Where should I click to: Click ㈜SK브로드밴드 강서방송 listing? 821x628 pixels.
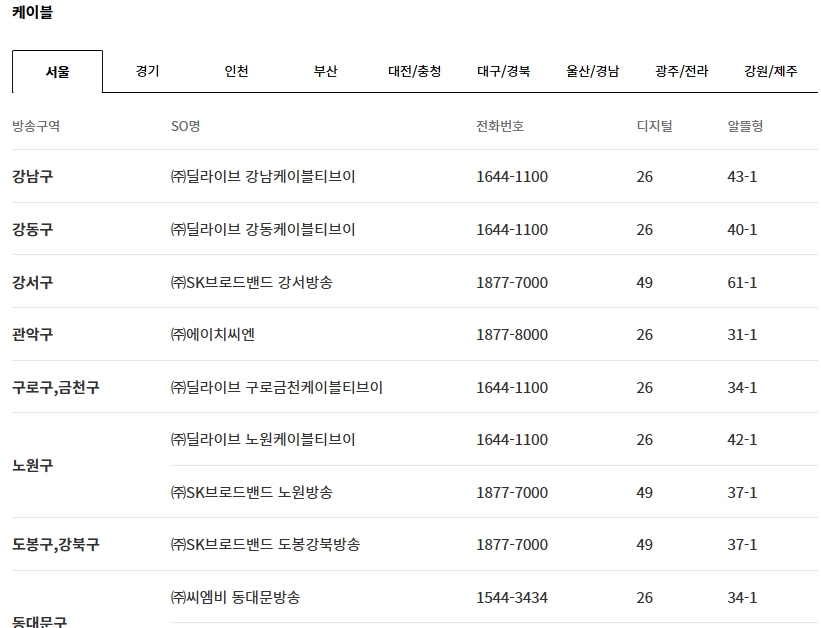click(x=253, y=281)
